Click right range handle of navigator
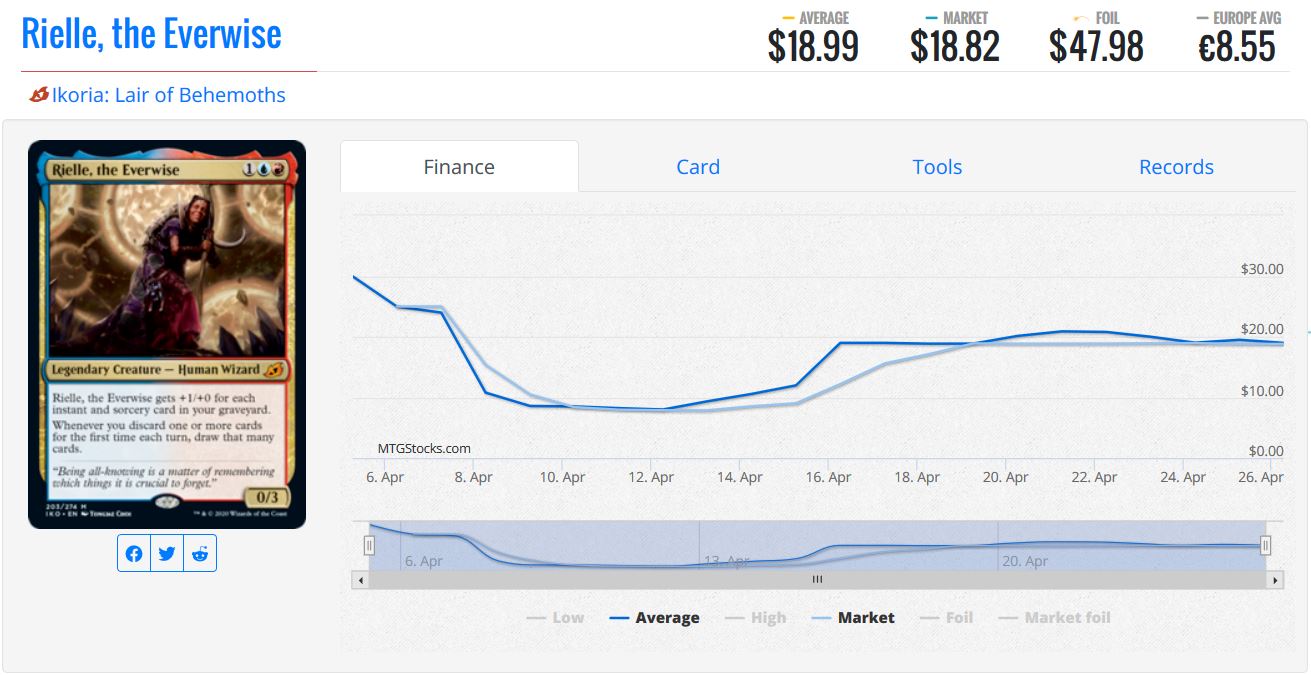 click(x=1266, y=545)
